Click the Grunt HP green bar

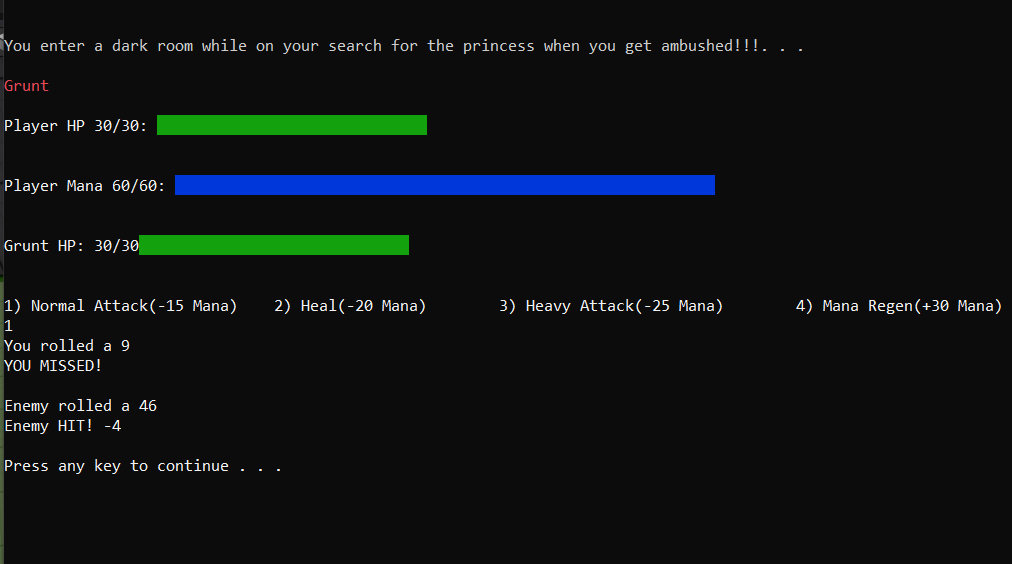click(274, 245)
